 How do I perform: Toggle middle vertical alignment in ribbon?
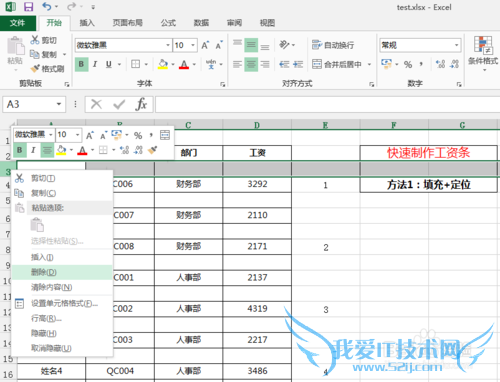(x=251, y=45)
